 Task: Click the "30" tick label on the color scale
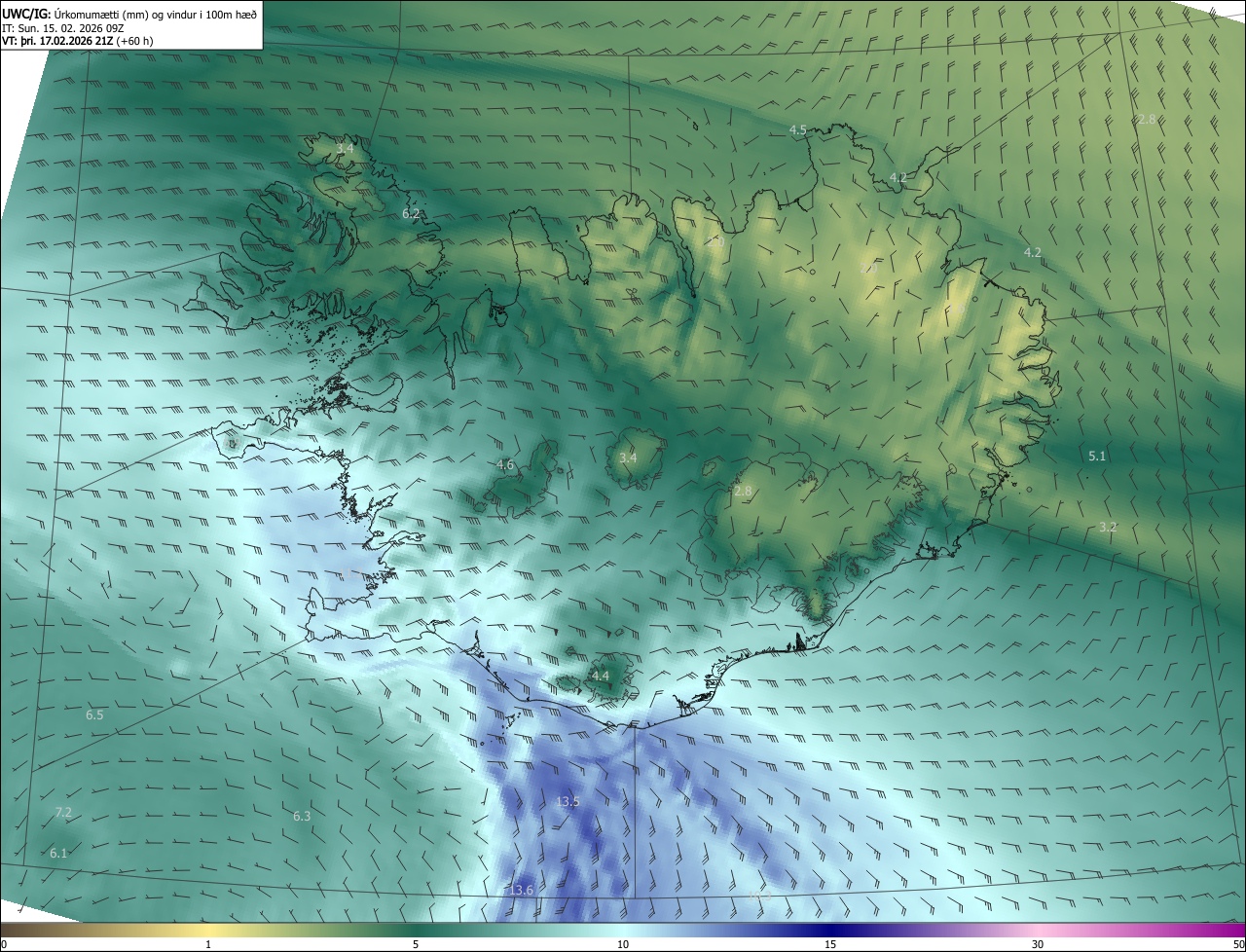(x=1038, y=945)
